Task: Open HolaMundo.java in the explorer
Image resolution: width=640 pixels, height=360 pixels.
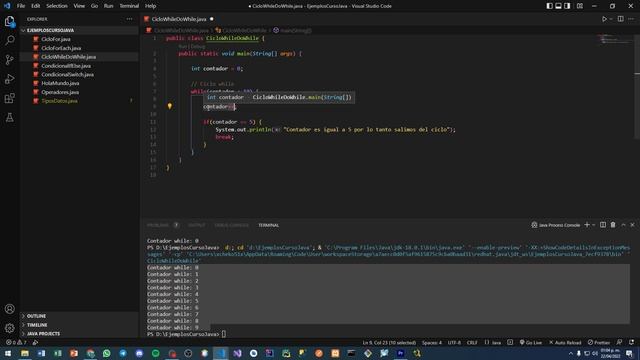Action: tap(60, 83)
